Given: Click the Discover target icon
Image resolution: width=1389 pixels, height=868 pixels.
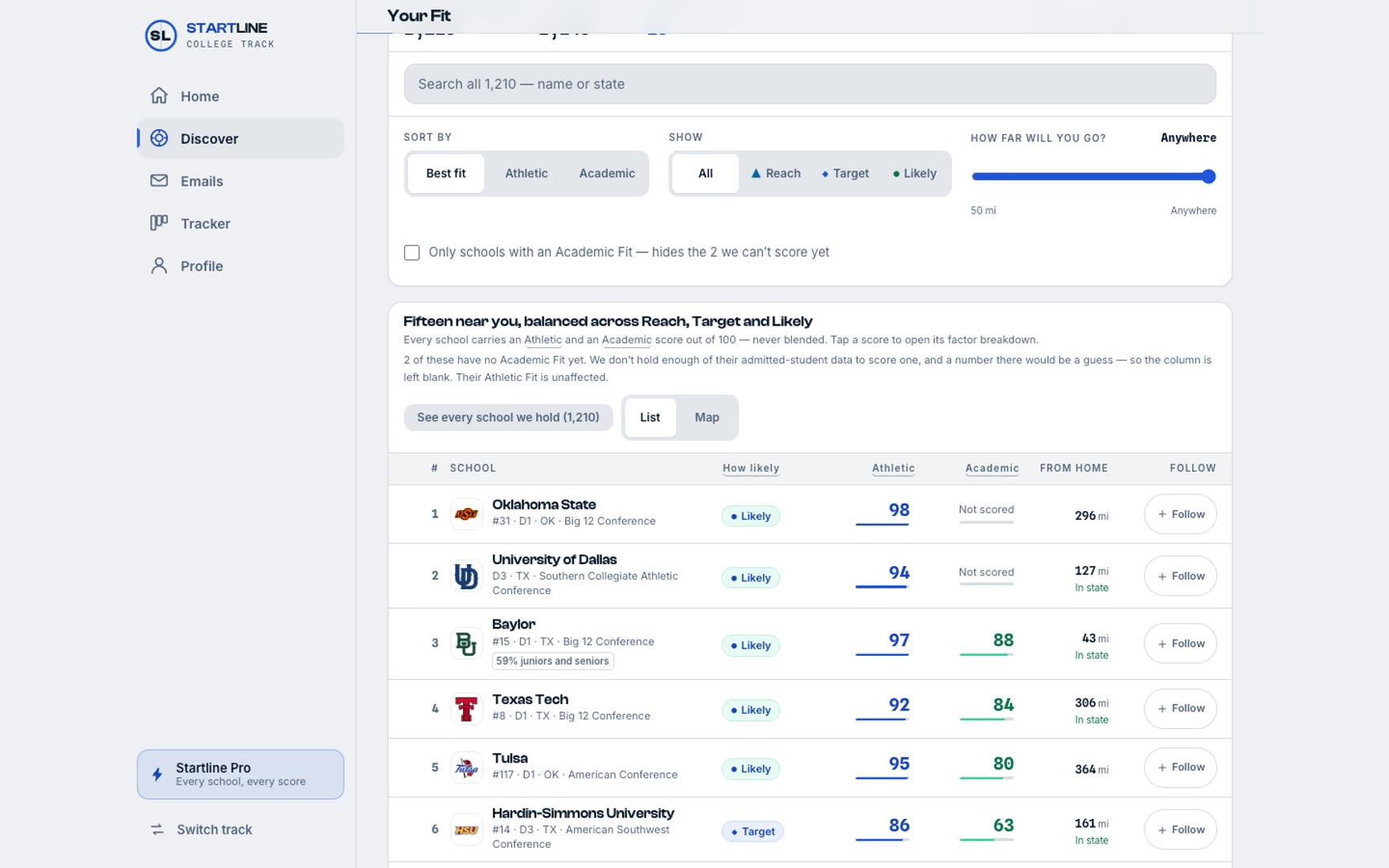Looking at the screenshot, I should pos(159,138).
